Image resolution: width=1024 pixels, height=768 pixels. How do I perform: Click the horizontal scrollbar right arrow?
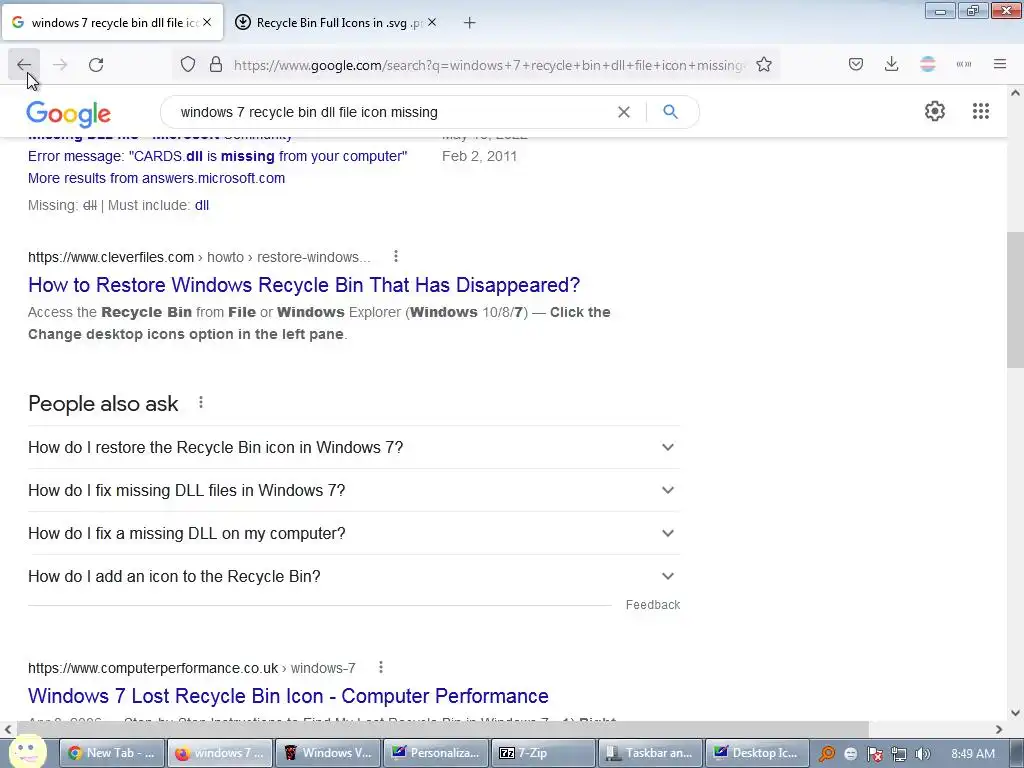click(x=999, y=729)
